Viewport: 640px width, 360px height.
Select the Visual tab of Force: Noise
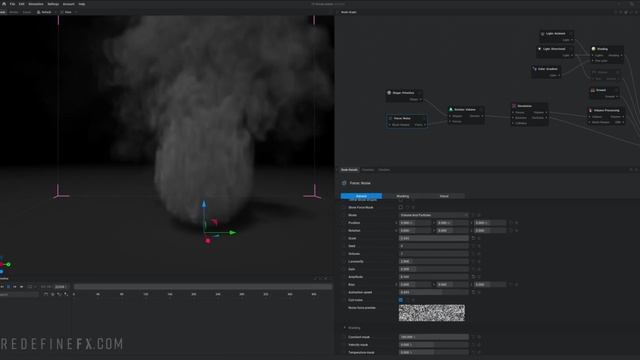(x=444, y=196)
